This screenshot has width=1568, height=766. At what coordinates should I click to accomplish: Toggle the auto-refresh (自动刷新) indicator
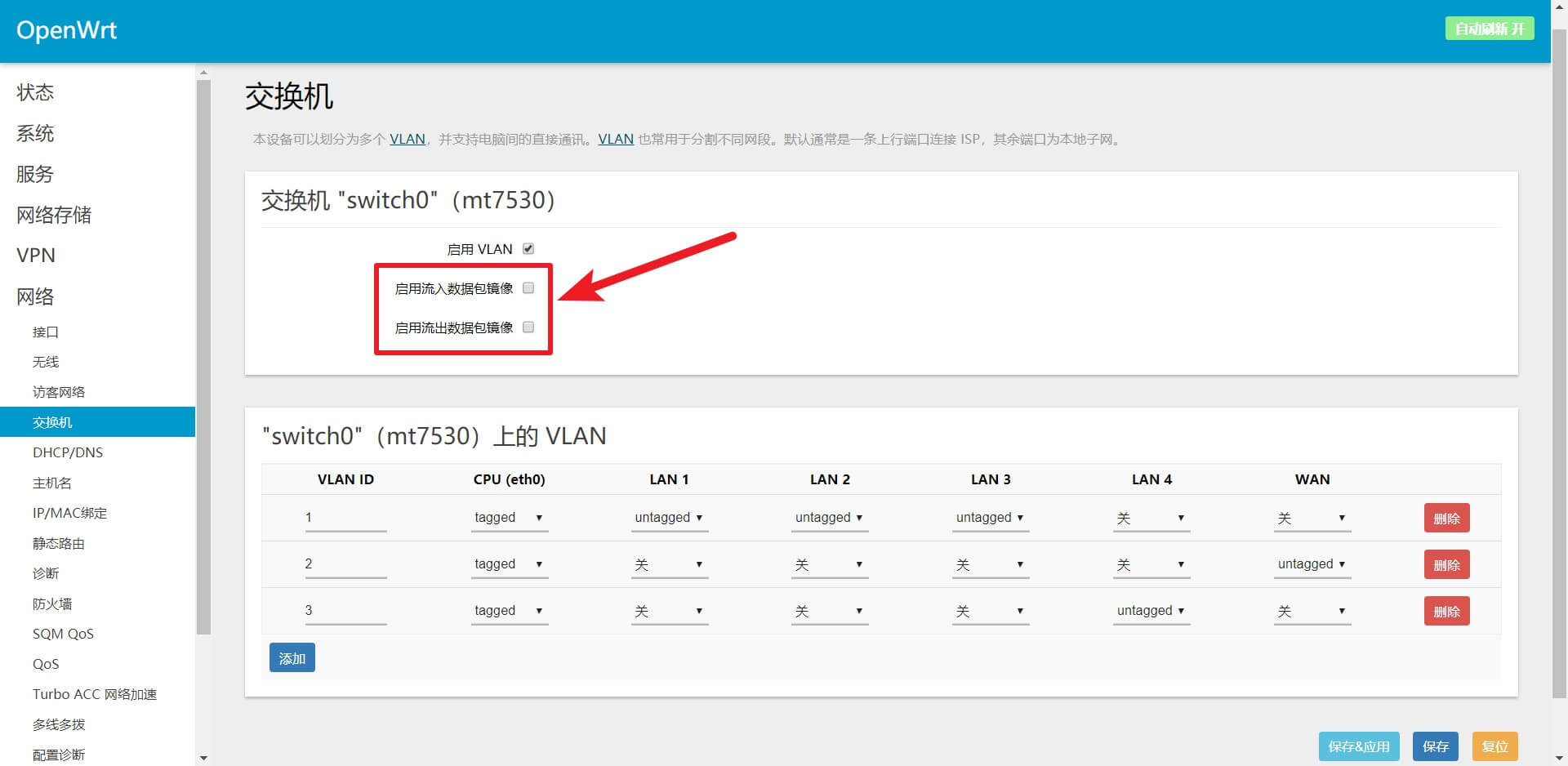1489,29
